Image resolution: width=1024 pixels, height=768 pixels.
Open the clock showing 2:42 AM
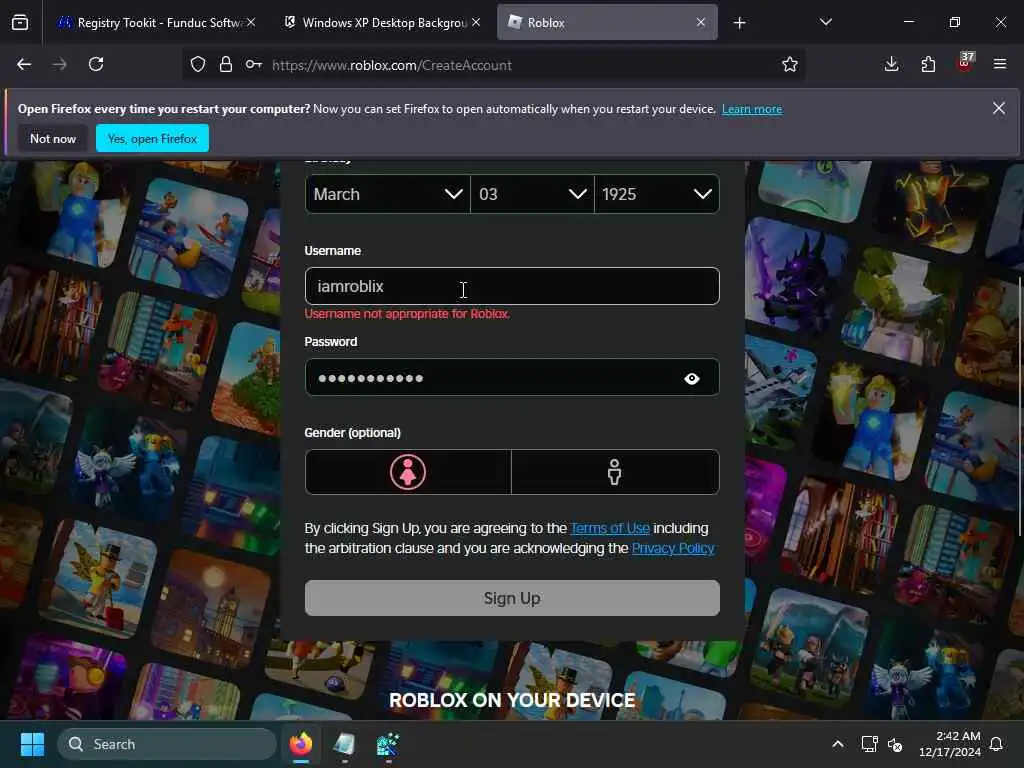pos(950,744)
